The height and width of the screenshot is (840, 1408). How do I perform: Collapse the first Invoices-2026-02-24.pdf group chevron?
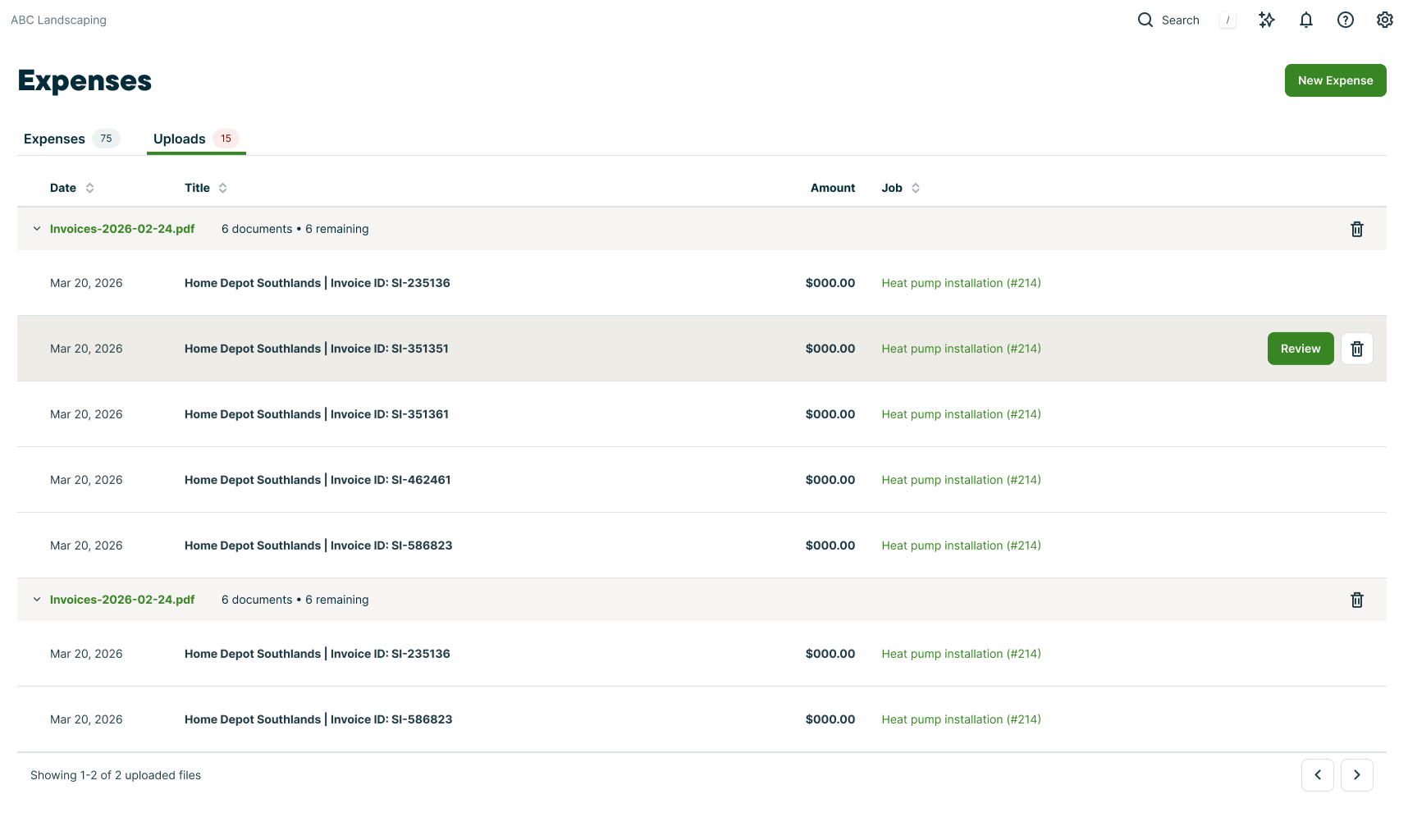(x=37, y=229)
